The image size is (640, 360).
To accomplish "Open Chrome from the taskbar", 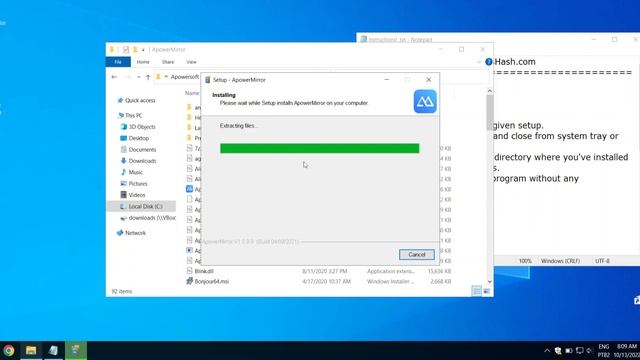I will (9, 350).
